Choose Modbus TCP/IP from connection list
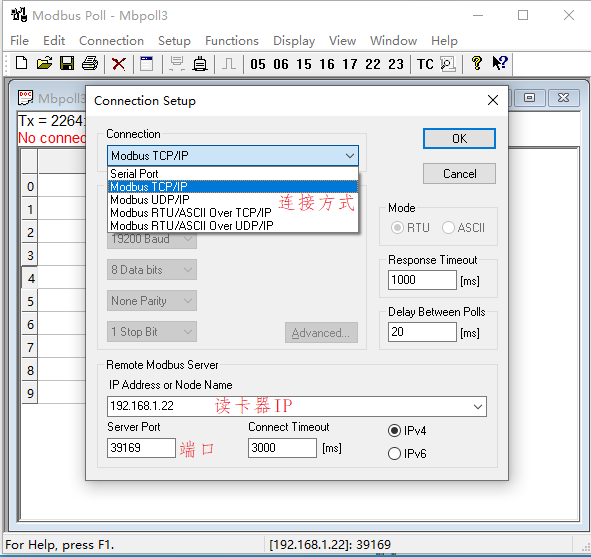 tap(233, 187)
